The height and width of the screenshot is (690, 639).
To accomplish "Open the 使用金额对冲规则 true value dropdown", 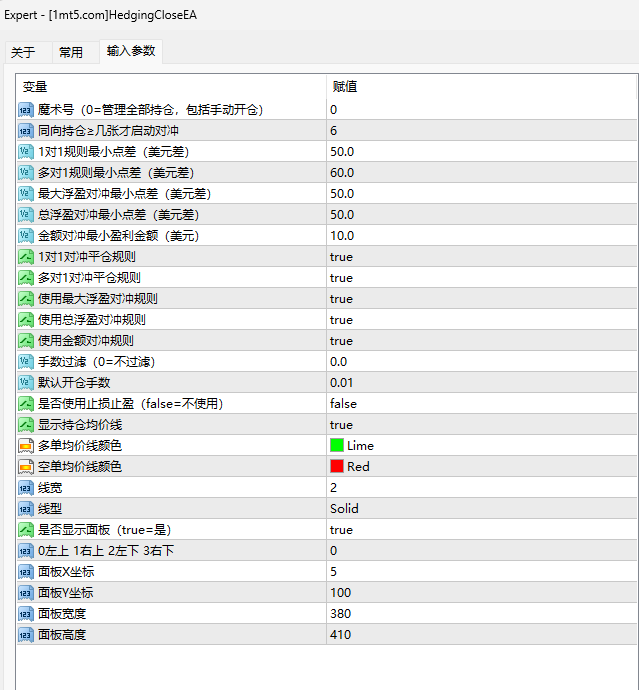I will pyautogui.click(x=341, y=341).
